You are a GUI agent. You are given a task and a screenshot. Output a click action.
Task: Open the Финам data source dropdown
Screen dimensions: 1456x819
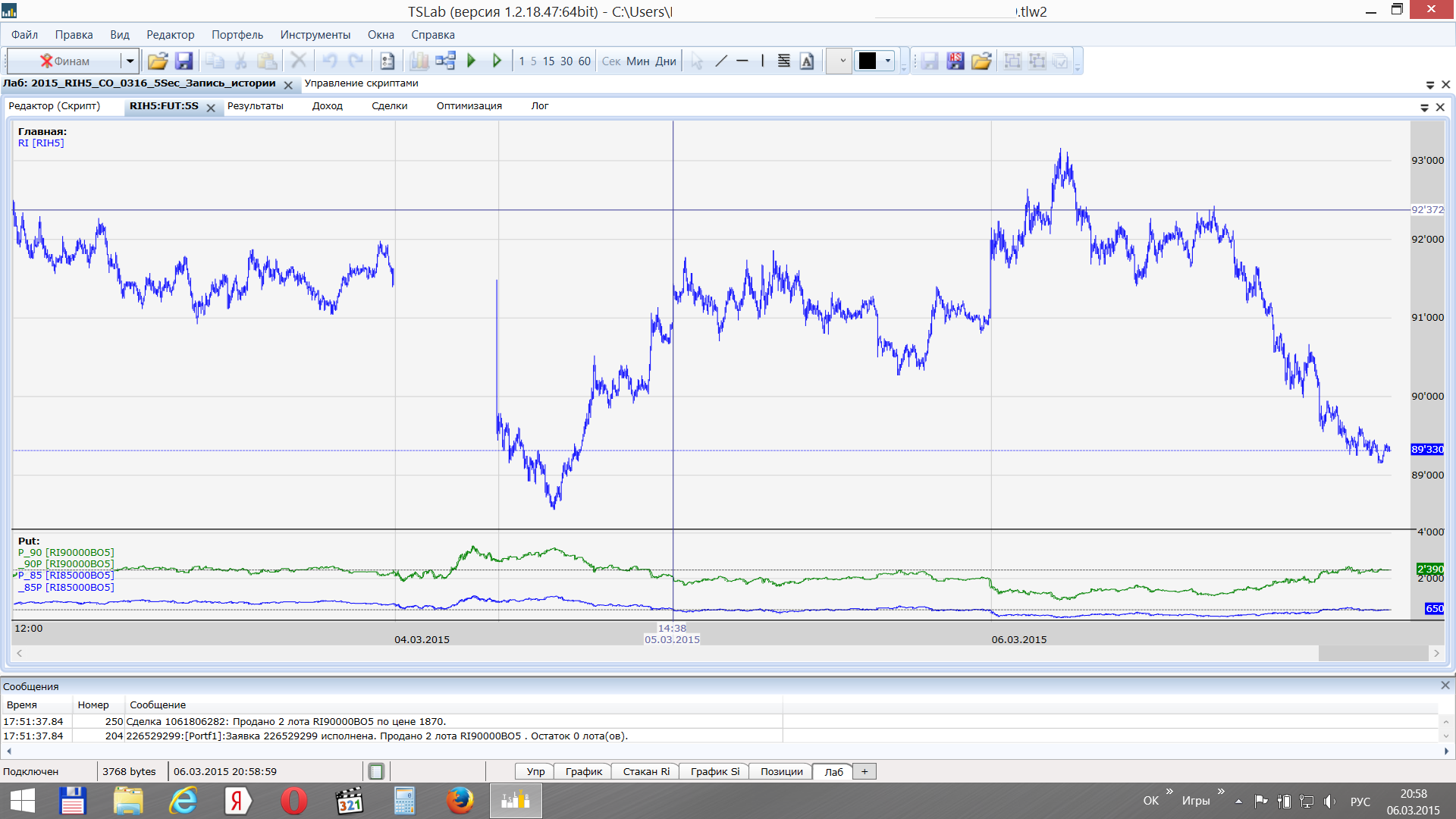(130, 61)
